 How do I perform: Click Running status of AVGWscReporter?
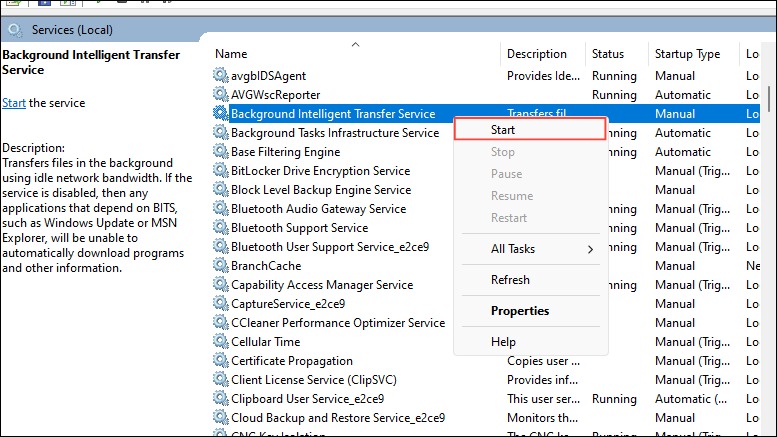tap(614, 95)
